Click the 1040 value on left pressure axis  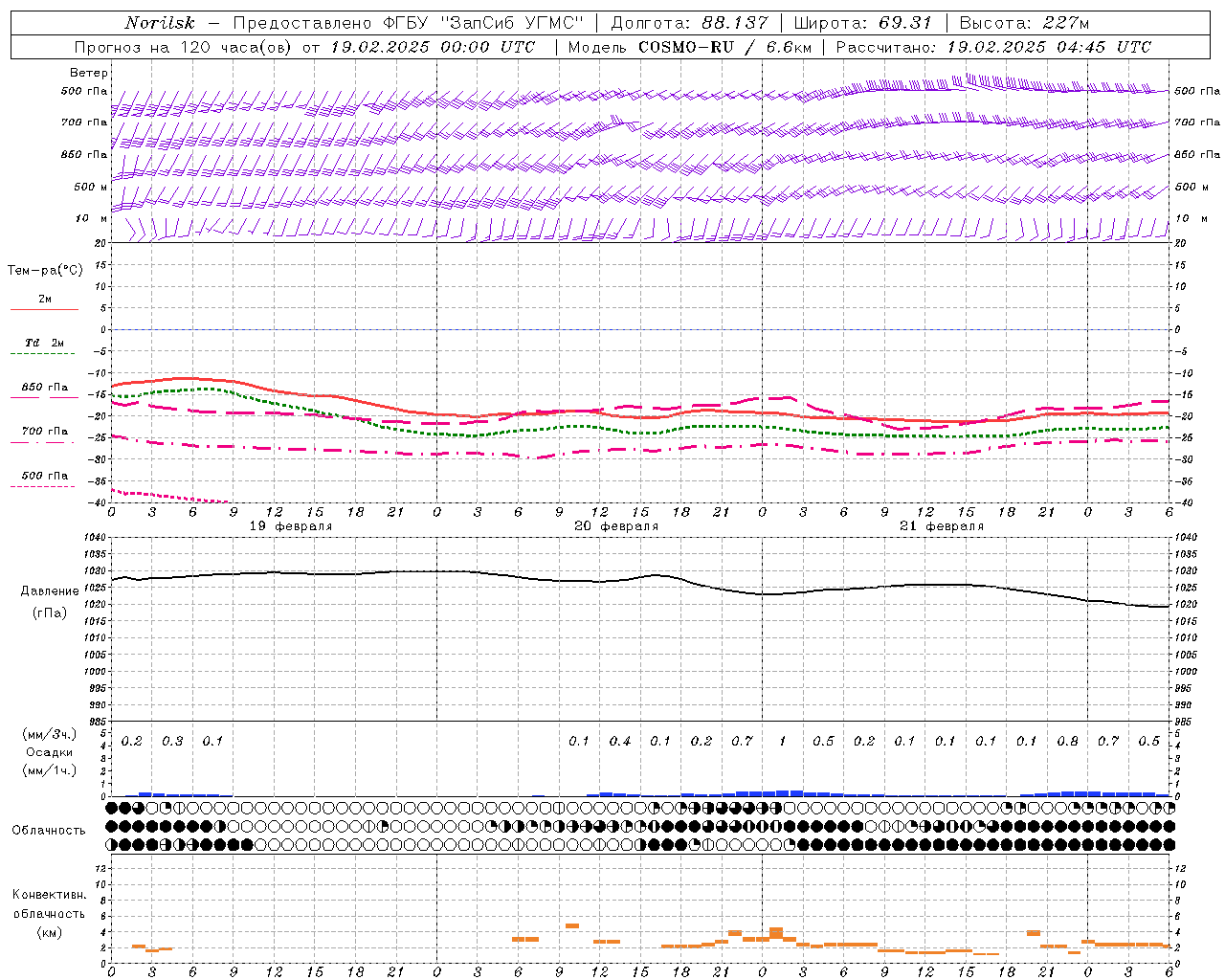[94, 537]
